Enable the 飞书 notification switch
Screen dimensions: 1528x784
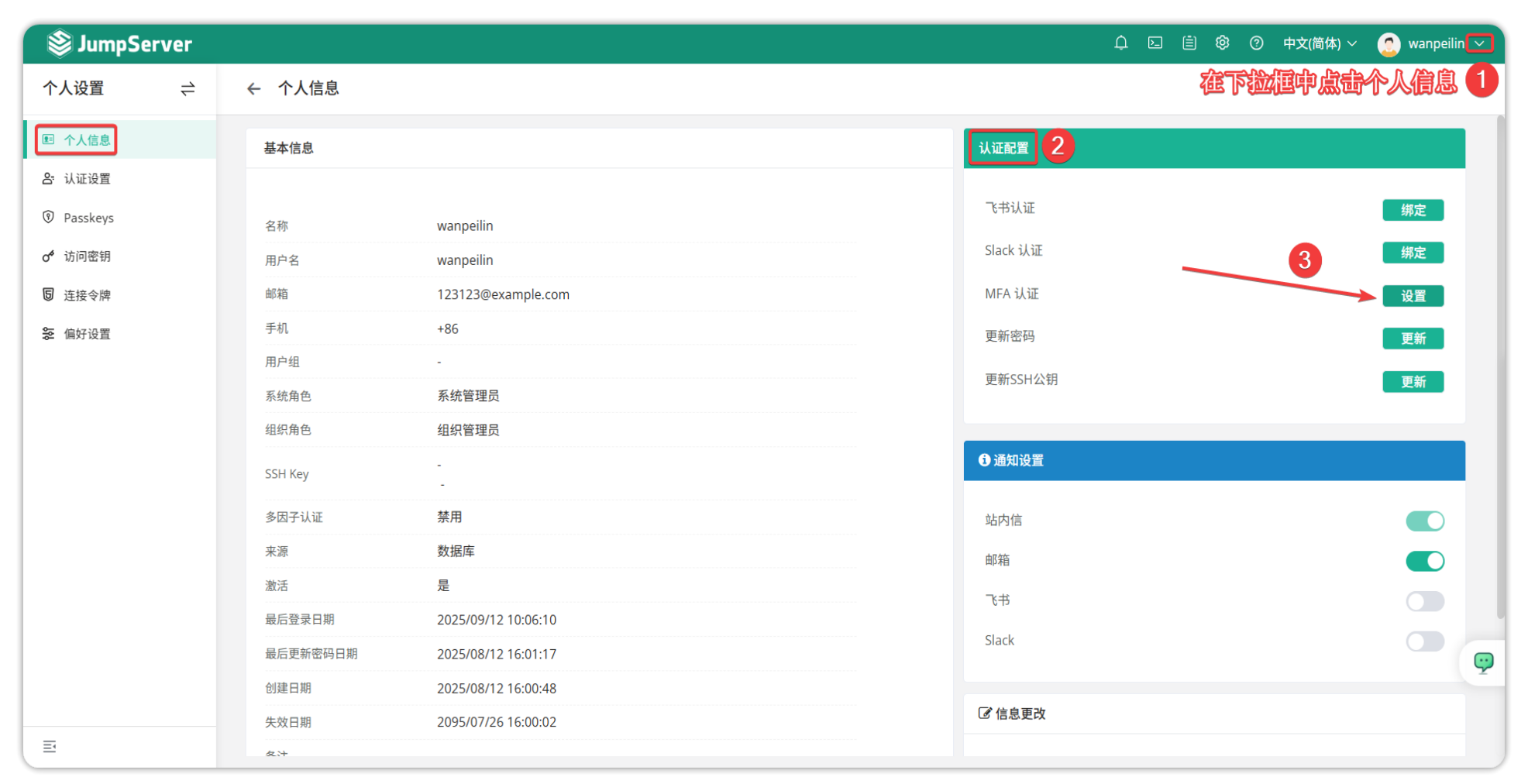point(1424,601)
